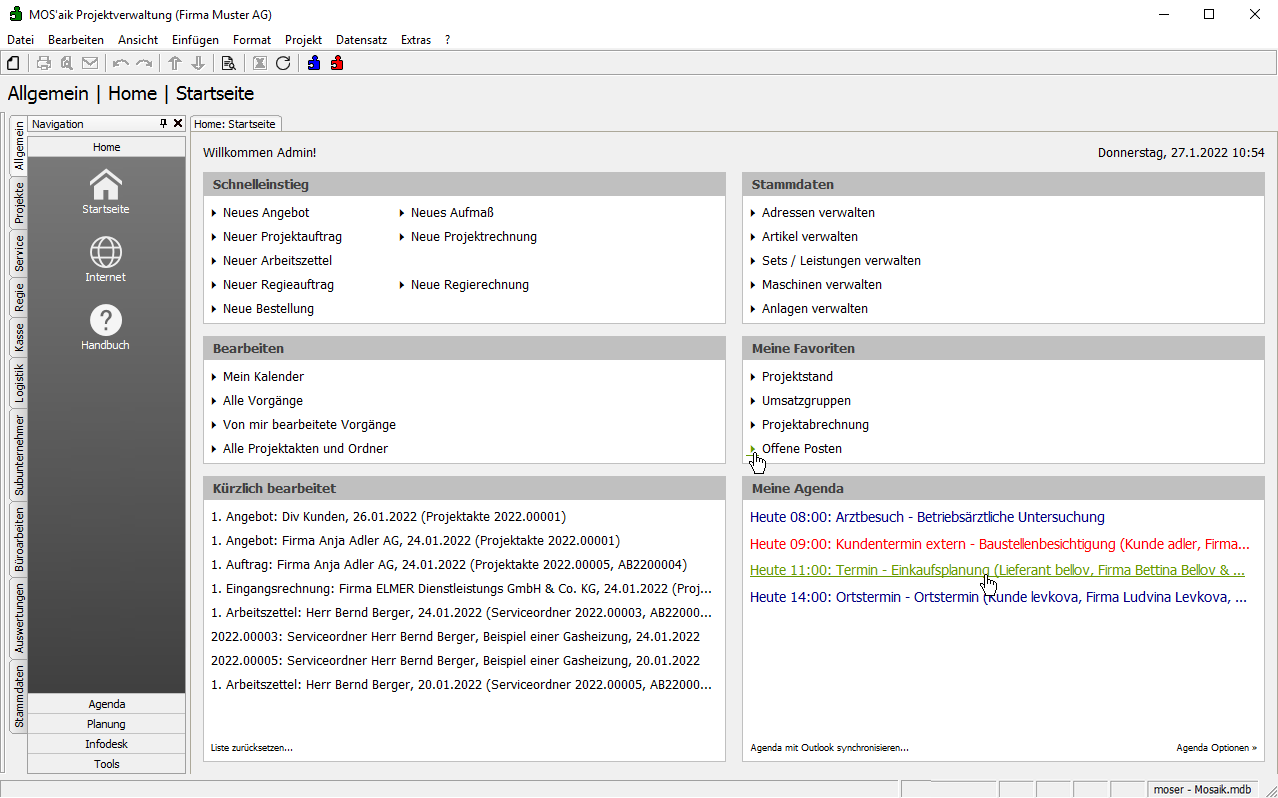This screenshot has width=1278, height=798.
Task: Open Startseite via the house icon
Action: (106, 191)
